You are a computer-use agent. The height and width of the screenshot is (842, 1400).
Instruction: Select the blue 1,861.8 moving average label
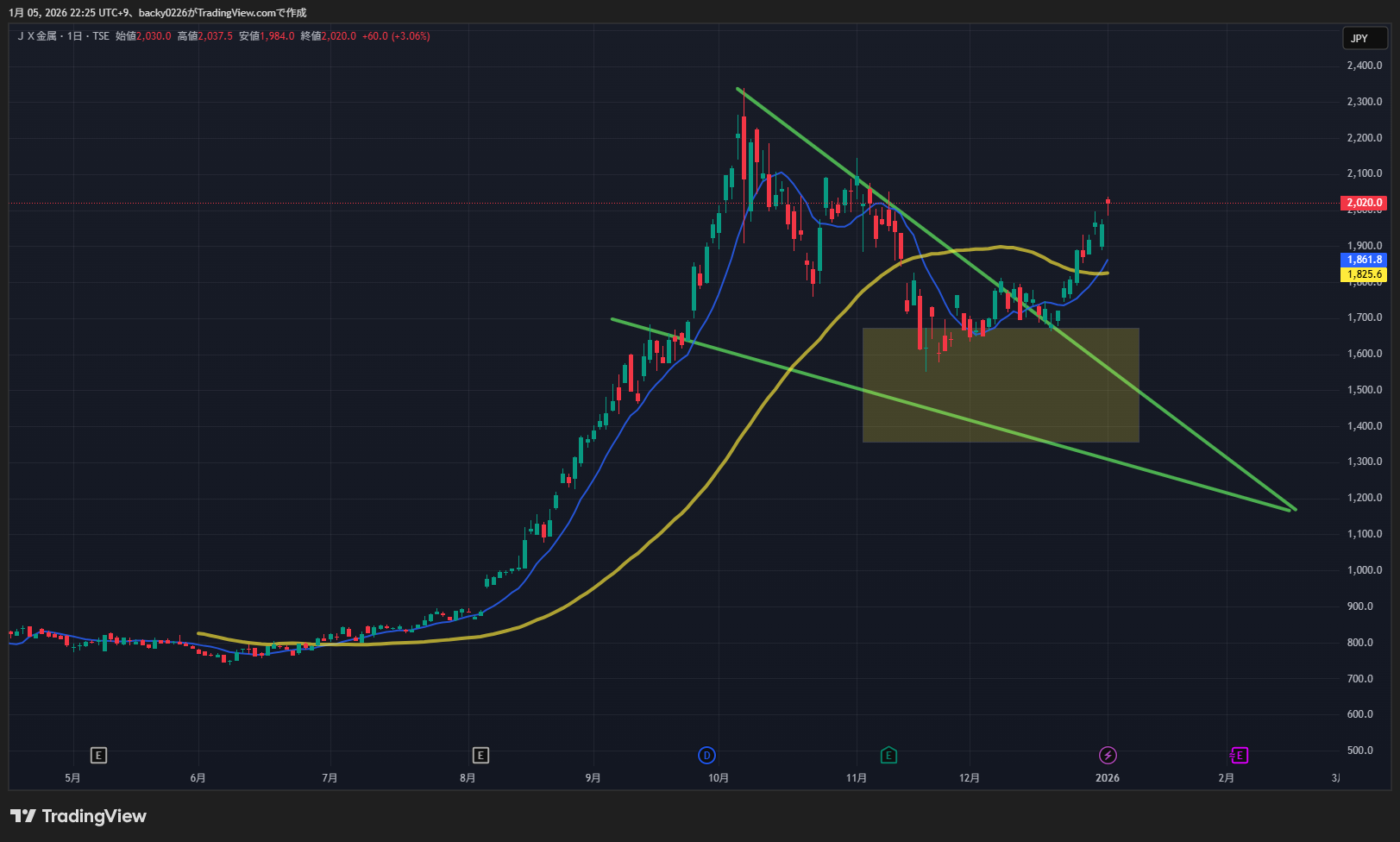click(x=1364, y=260)
